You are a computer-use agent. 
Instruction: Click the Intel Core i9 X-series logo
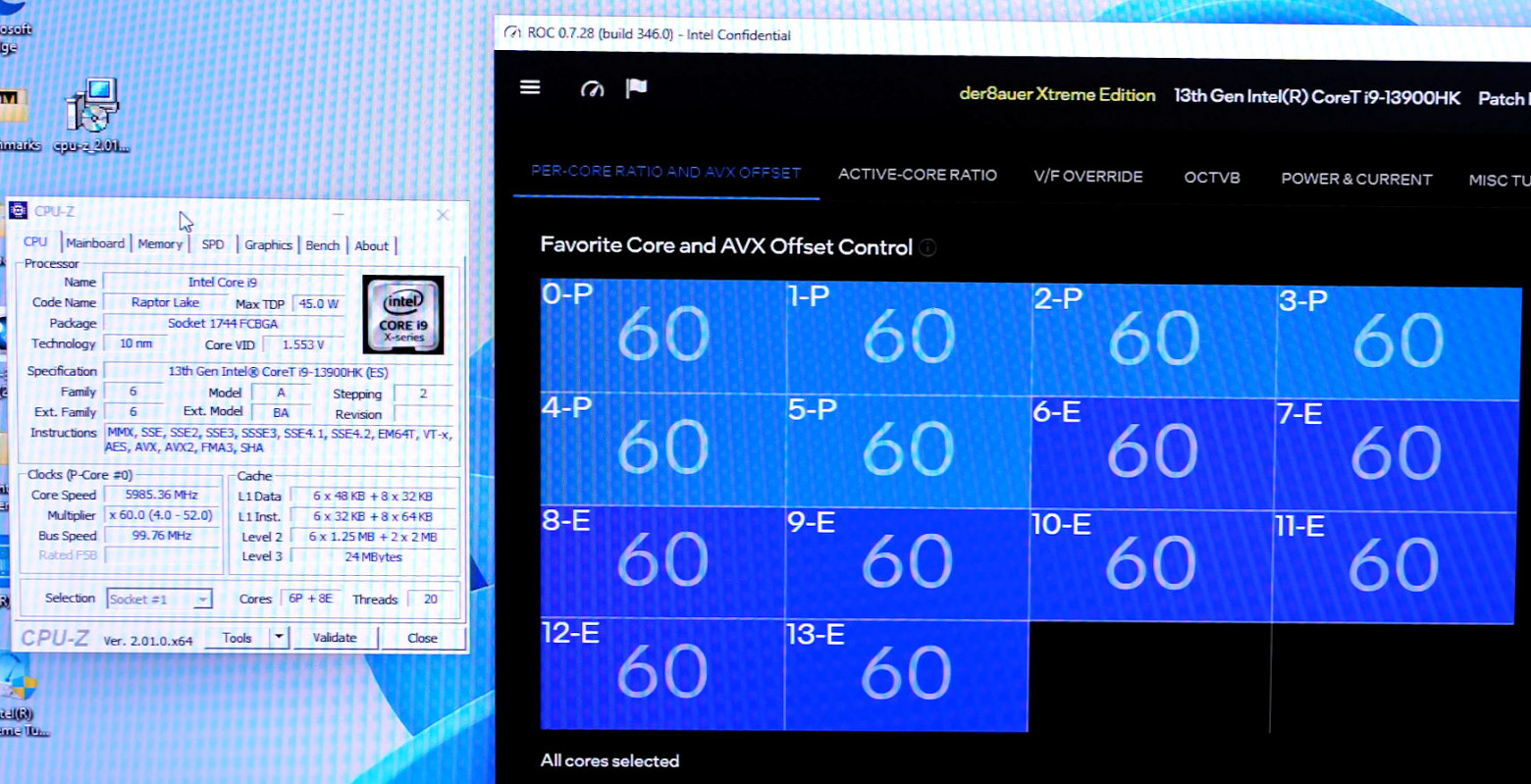point(403,314)
